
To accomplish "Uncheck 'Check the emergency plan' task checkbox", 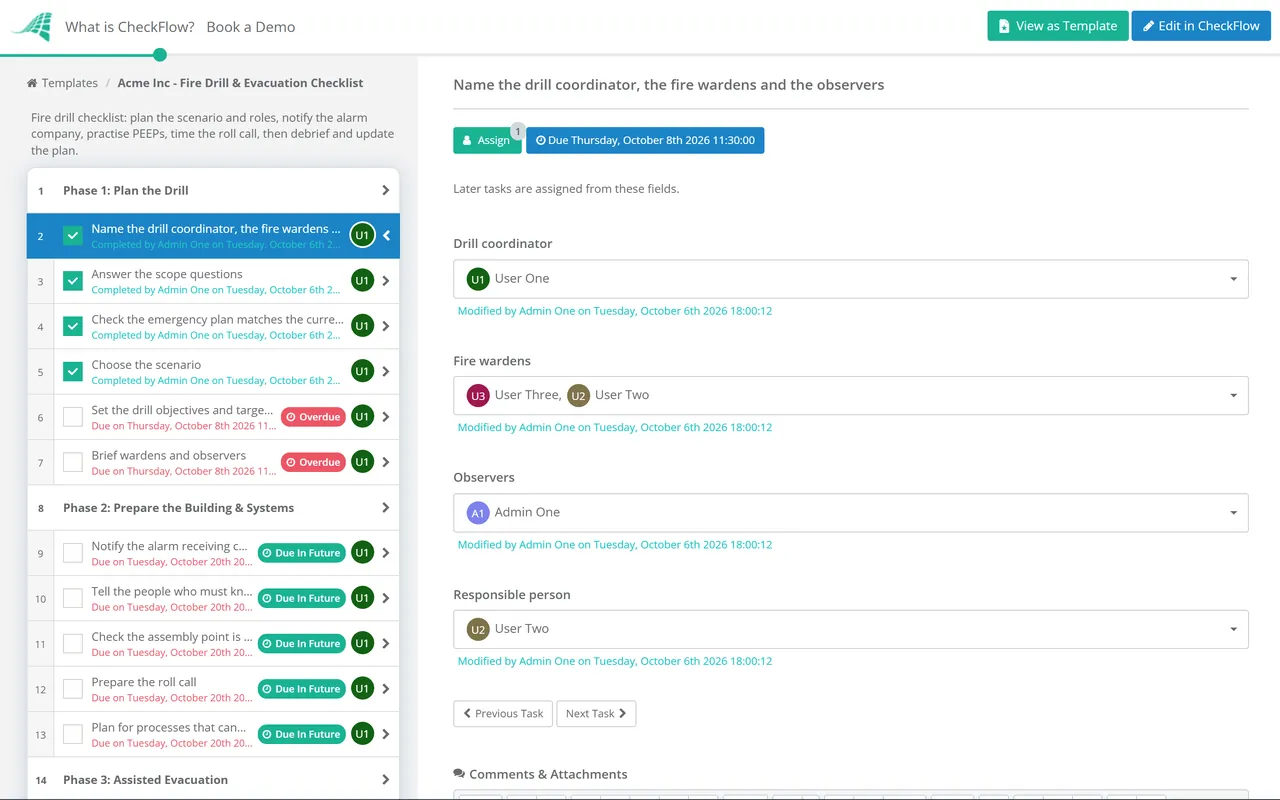I will coord(73,326).
